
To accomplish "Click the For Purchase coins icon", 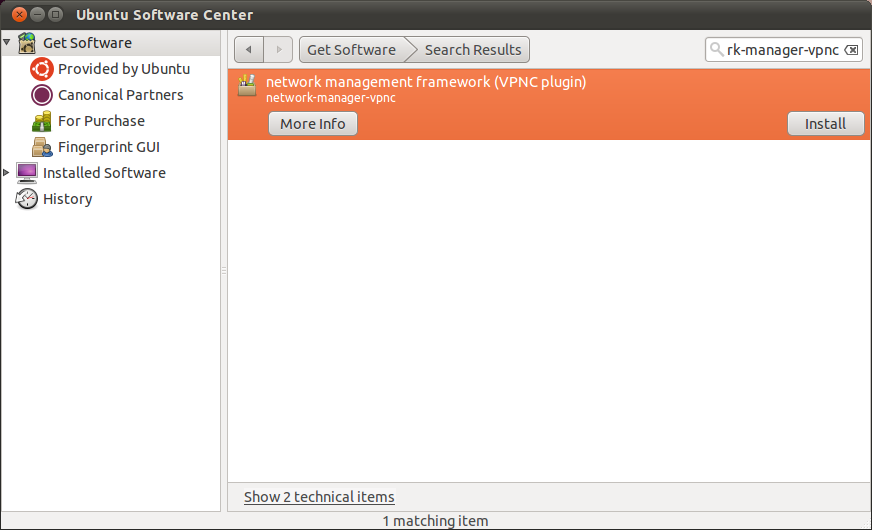I will [42, 121].
